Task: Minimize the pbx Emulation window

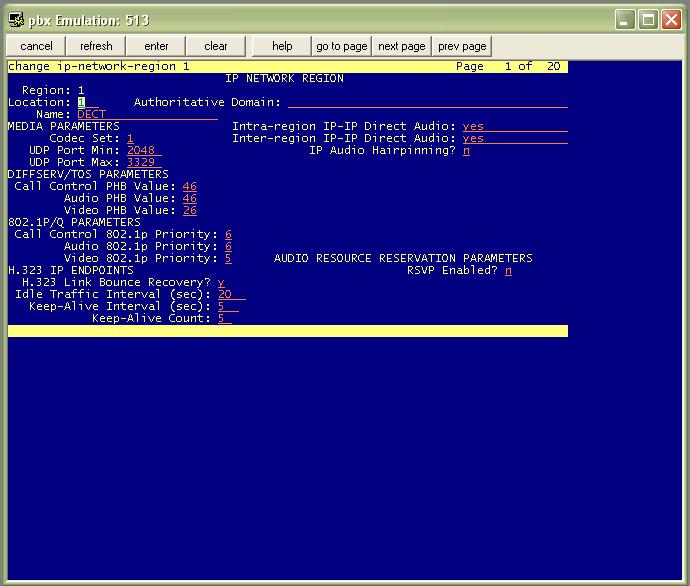Action: (624, 20)
